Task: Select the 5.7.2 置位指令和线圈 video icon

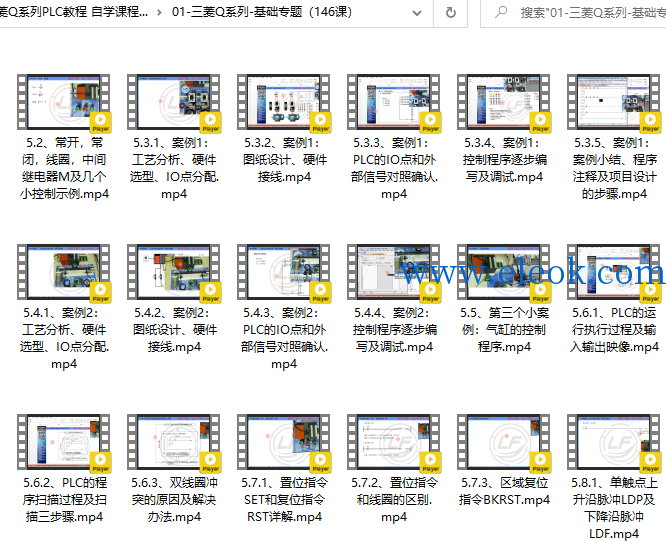Action: point(394,442)
